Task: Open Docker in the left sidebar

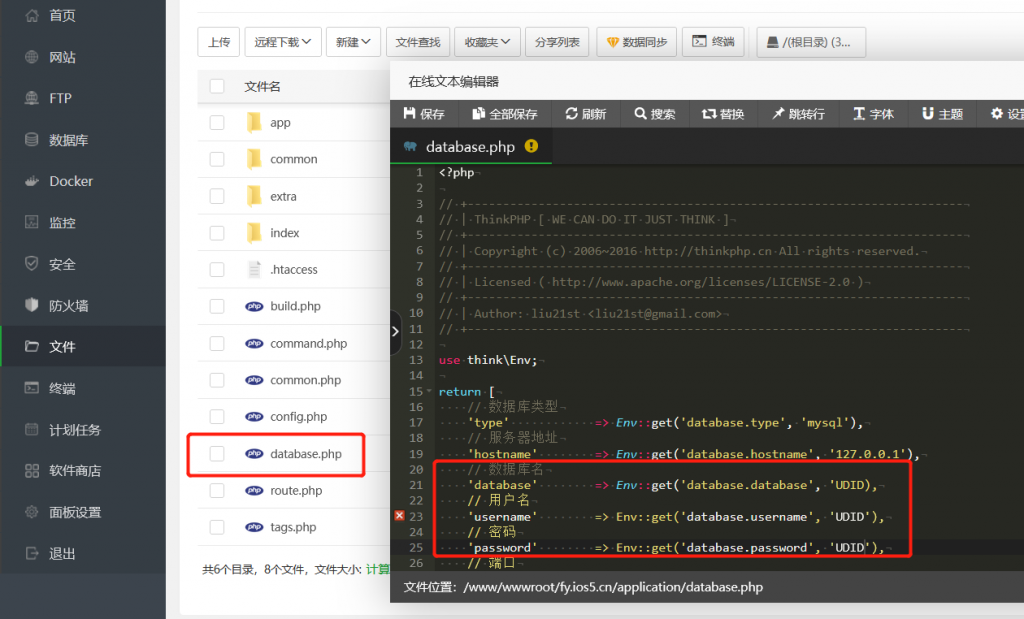Action: tap(71, 181)
